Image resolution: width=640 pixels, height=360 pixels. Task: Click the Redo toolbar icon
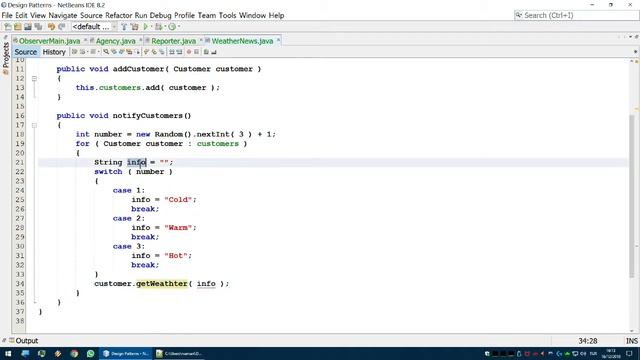(62, 27)
